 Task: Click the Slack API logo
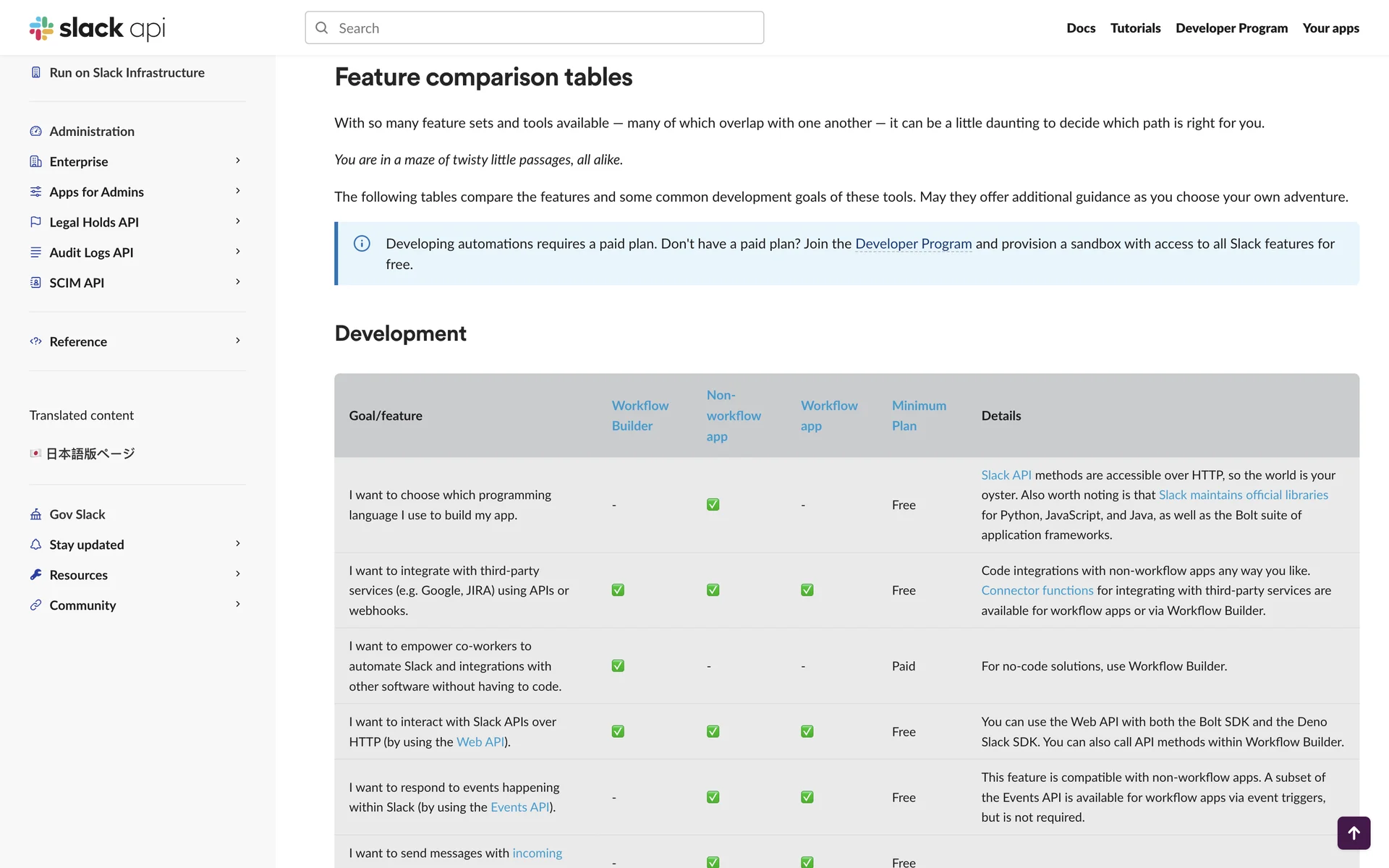pos(97,28)
